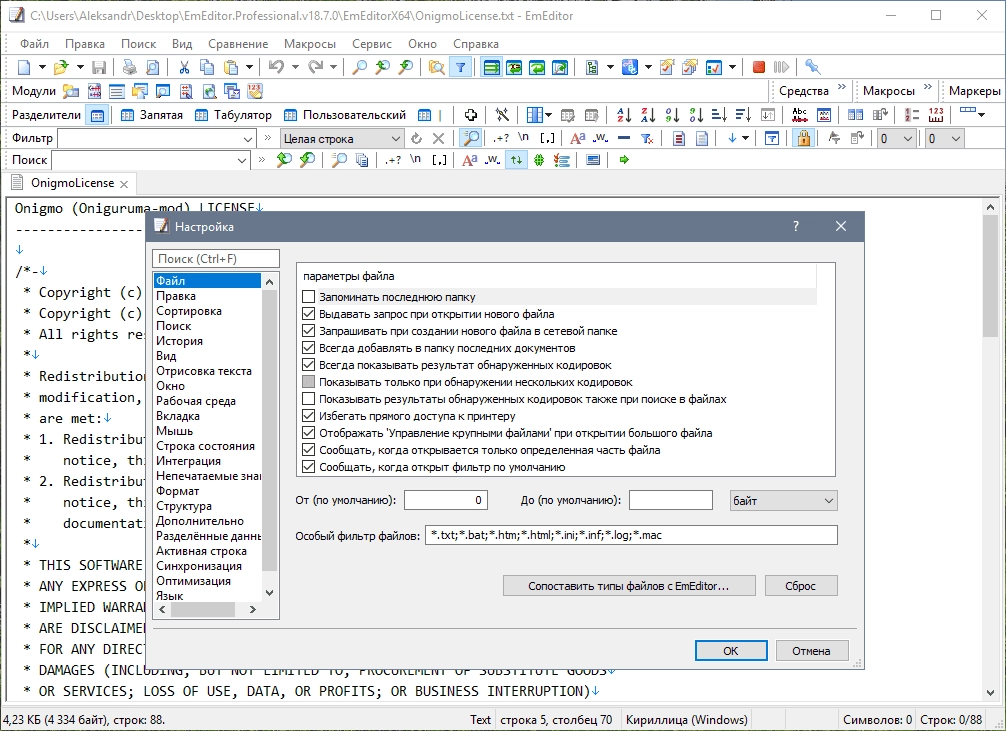The height and width of the screenshot is (731, 1006).
Task: Open the 'байт' units dropdown
Action: pyautogui.click(x=783, y=501)
